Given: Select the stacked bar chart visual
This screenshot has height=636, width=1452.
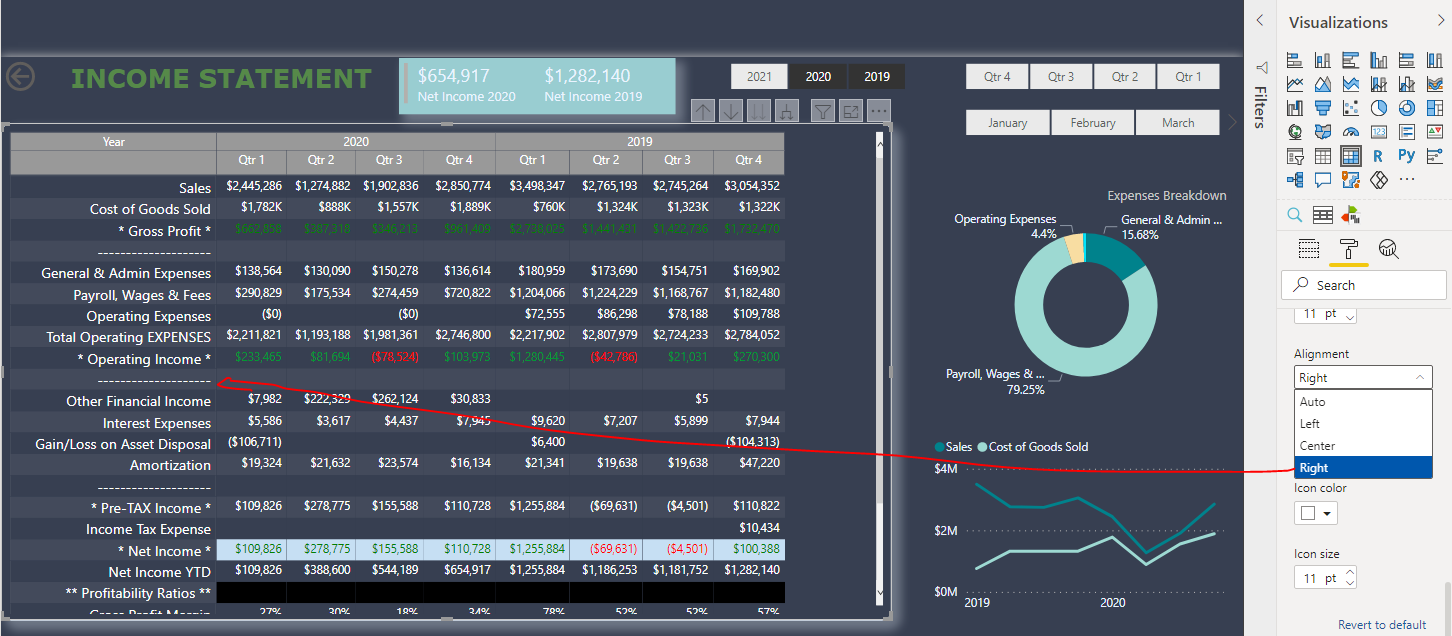Looking at the screenshot, I should [x=1295, y=60].
